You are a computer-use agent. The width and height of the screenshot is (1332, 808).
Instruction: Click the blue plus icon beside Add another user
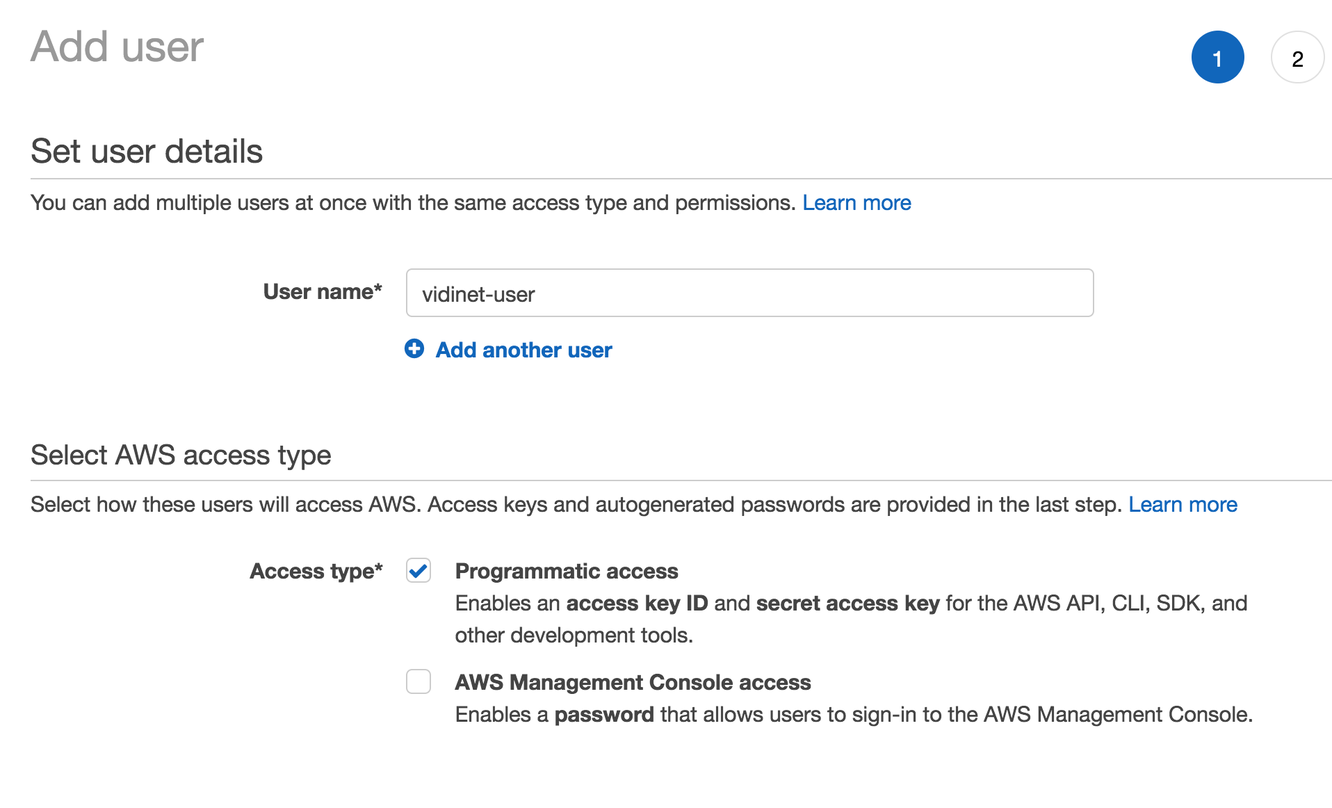coord(414,349)
